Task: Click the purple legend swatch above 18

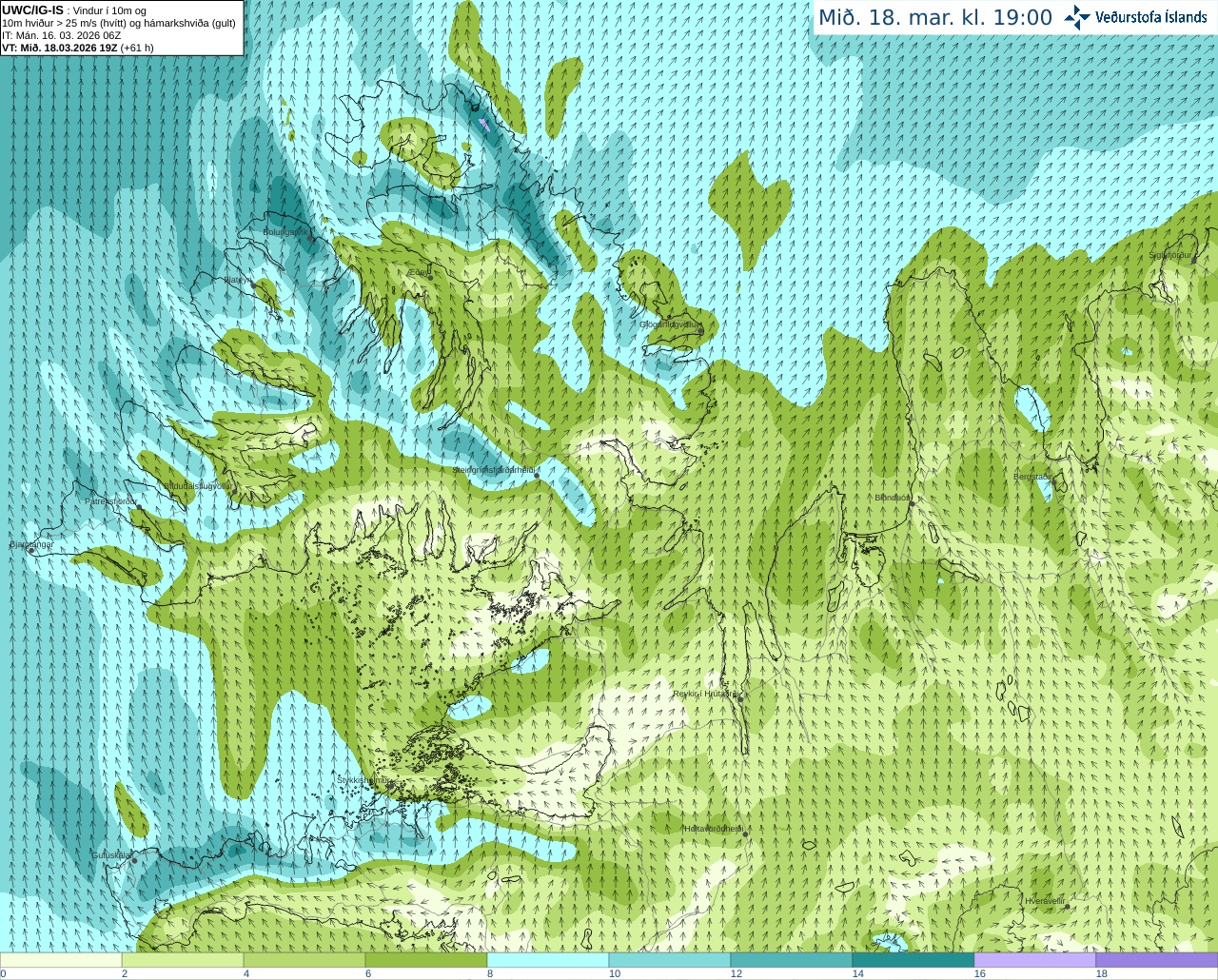Action: tap(1157, 960)
